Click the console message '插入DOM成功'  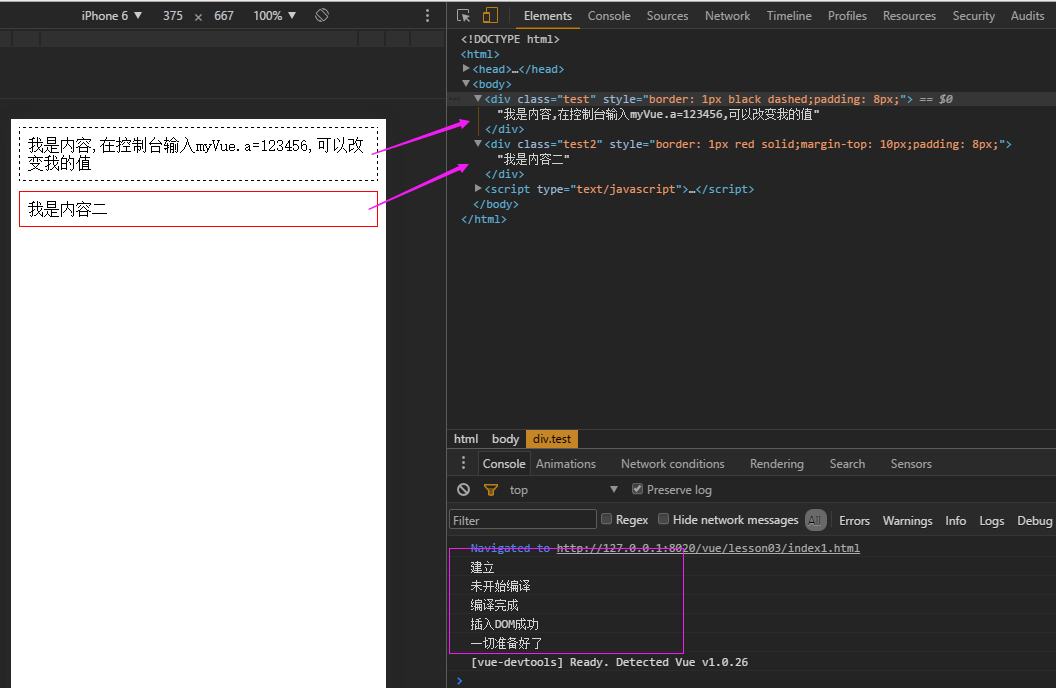[504, 624]
